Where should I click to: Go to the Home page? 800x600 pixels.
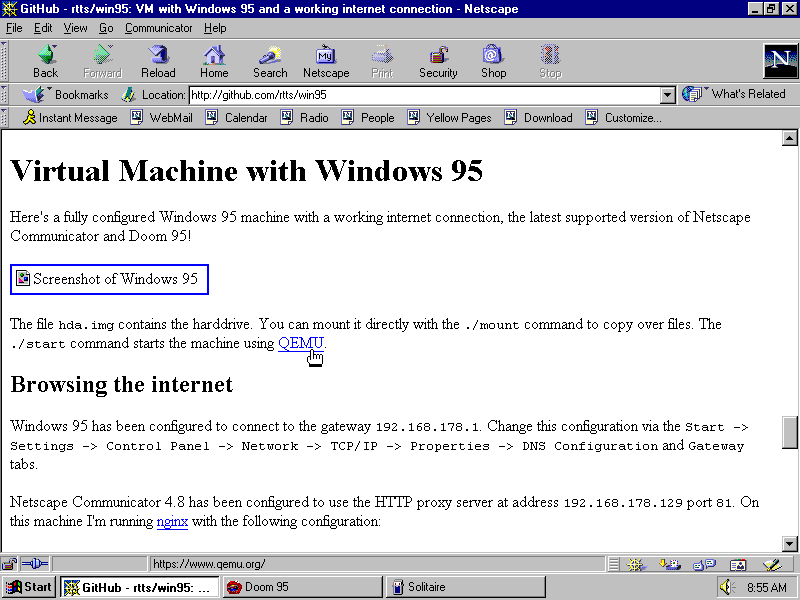pos(214,61)
